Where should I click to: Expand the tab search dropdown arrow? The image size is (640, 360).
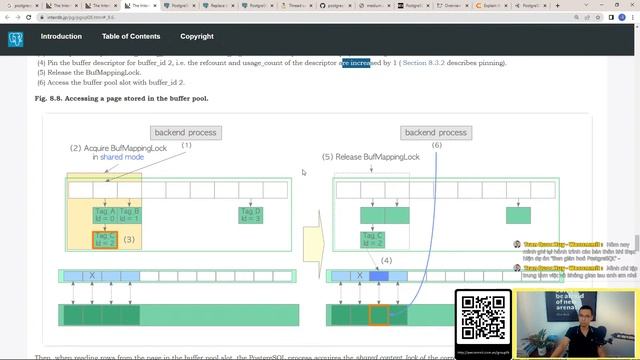(587, 5)
